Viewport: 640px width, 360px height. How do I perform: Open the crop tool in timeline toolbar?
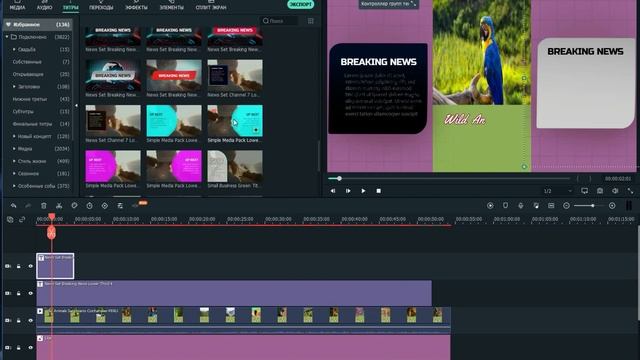[74, 206]
